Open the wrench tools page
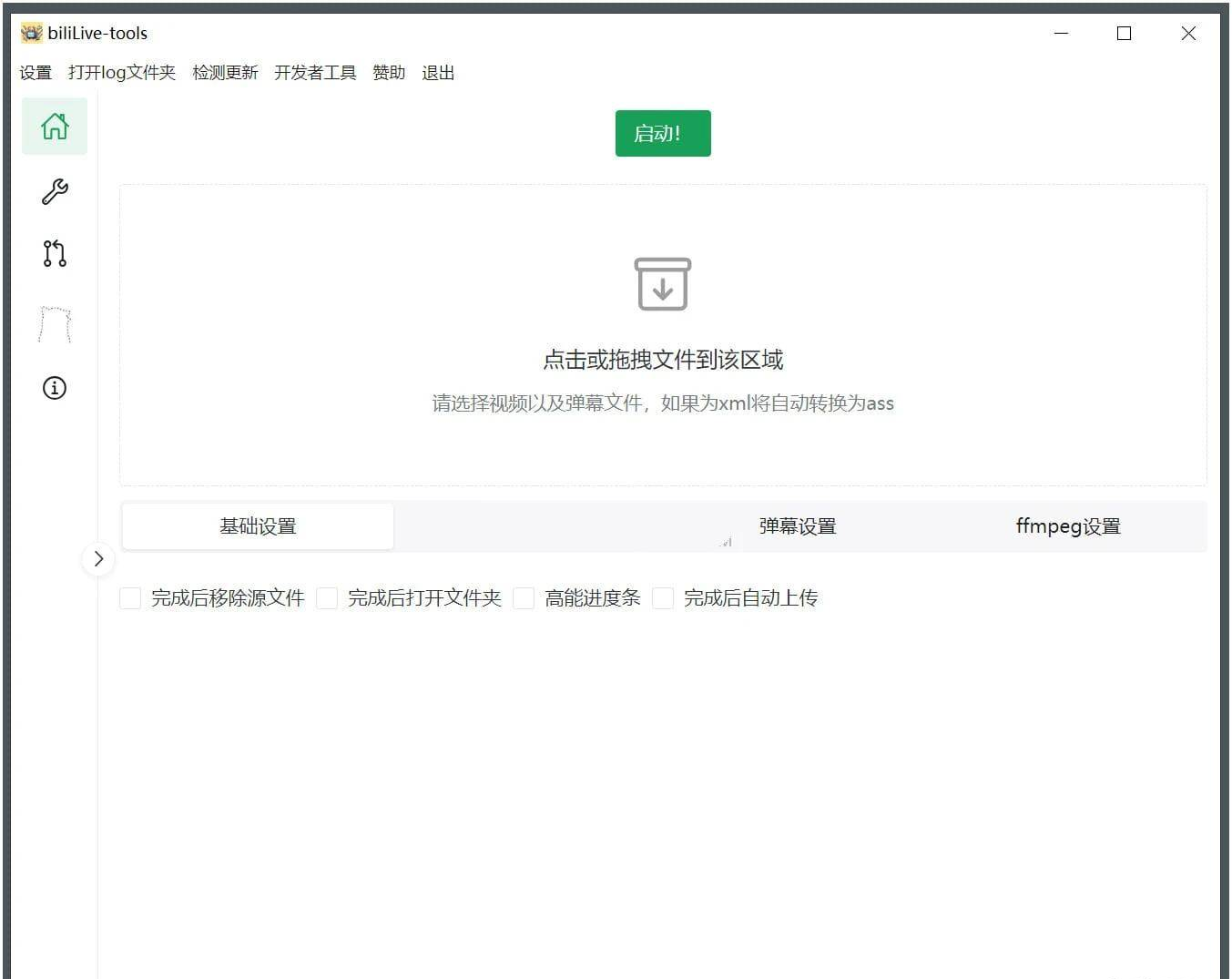Image resolution: width=1232 pixels, height=979 pixels. tap(55, 191)
